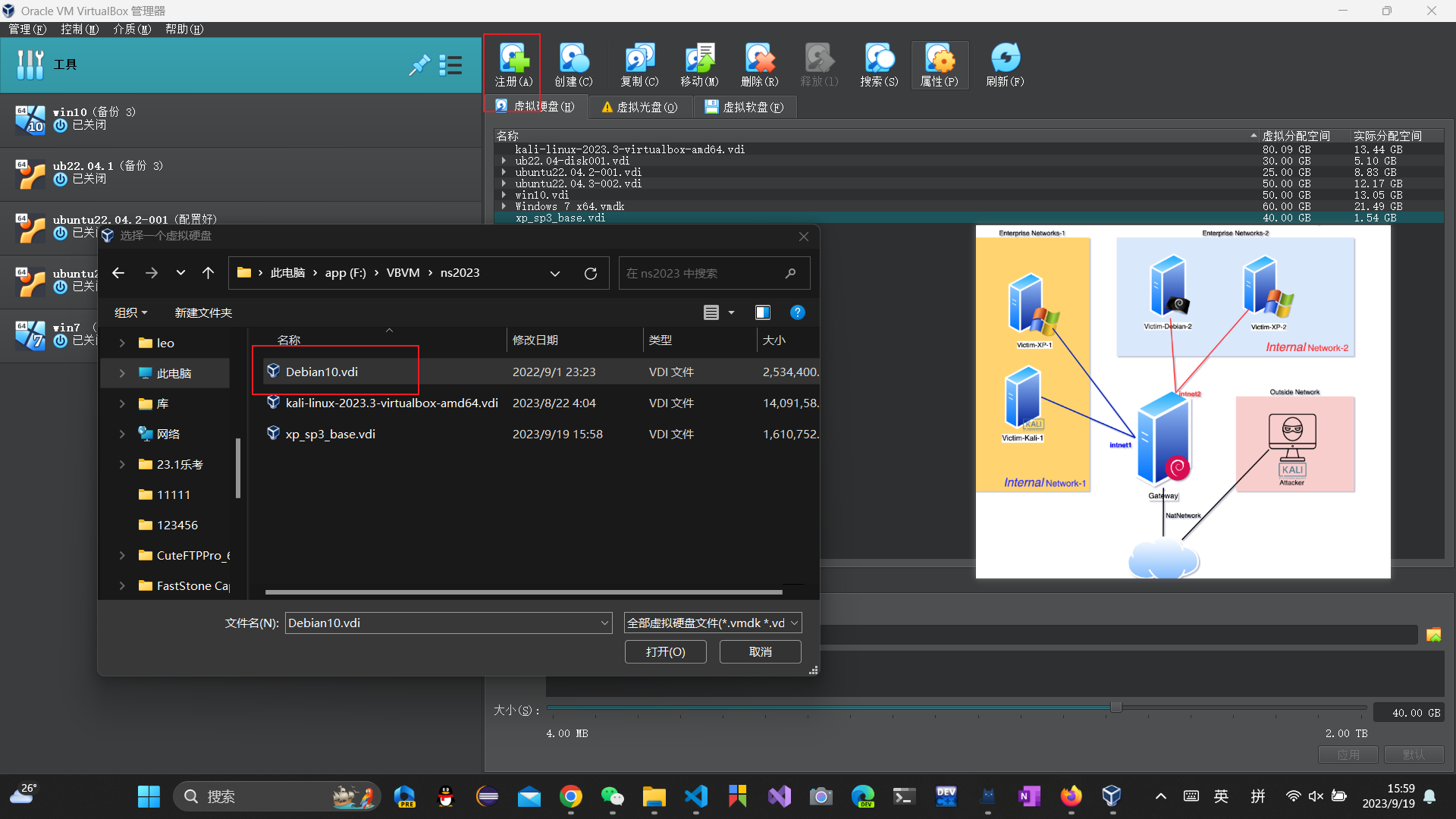Click the 删除 (Remove) disk icon

(759, 65)
